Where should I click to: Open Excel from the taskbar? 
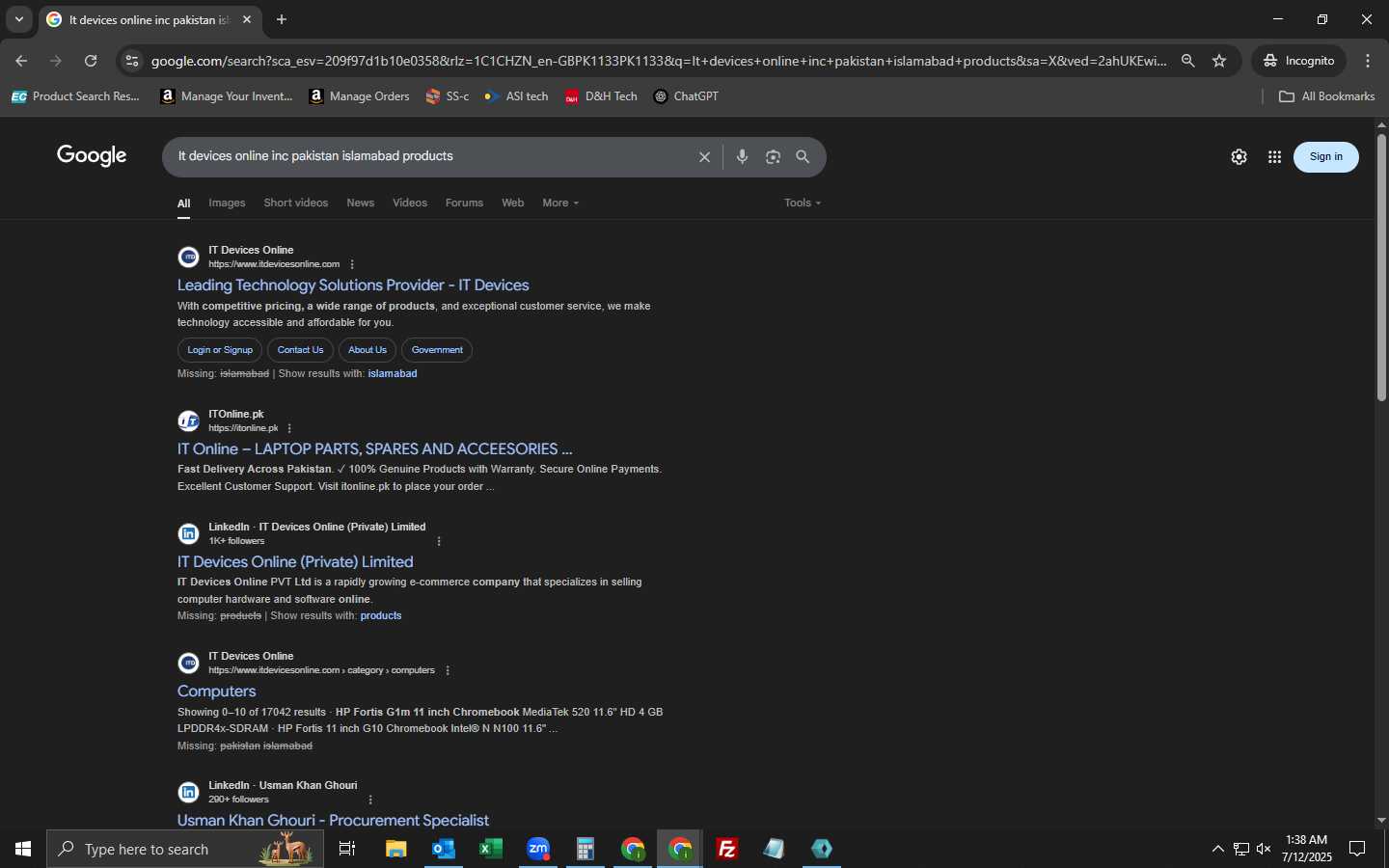(491, 849)
